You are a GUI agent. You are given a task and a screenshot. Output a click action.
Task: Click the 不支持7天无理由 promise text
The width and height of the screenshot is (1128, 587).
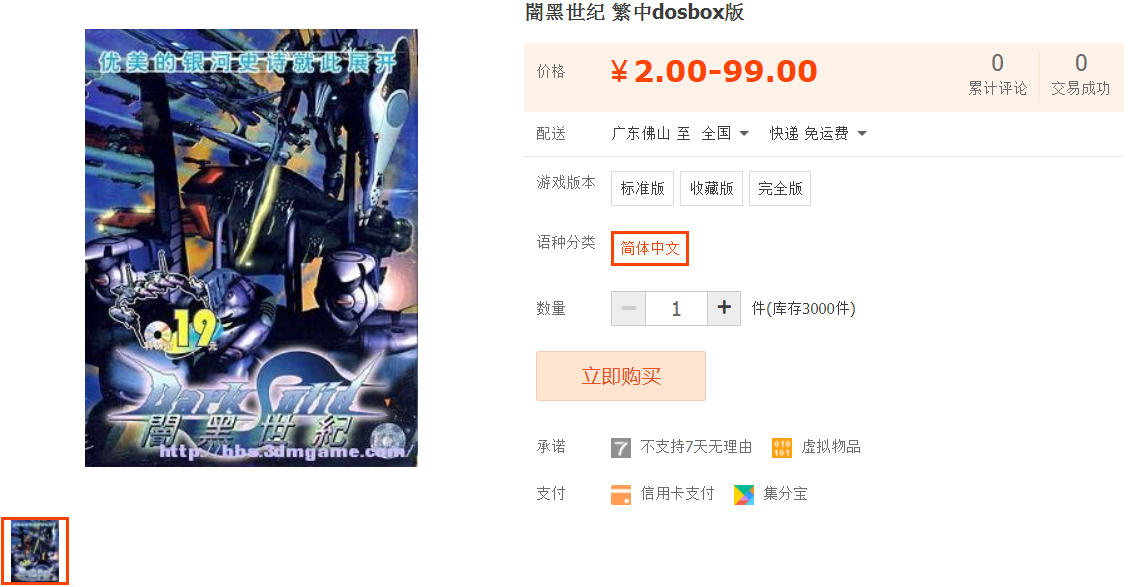pyautogui.click(x=696, y=447)
